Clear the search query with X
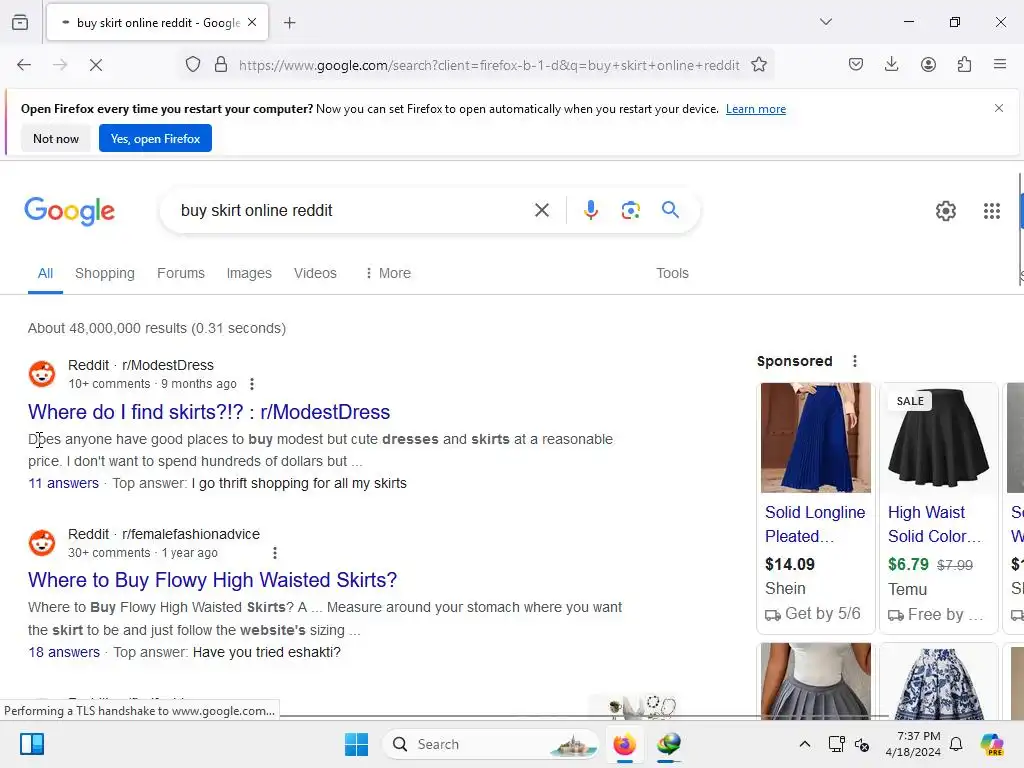 click(542, 210)
